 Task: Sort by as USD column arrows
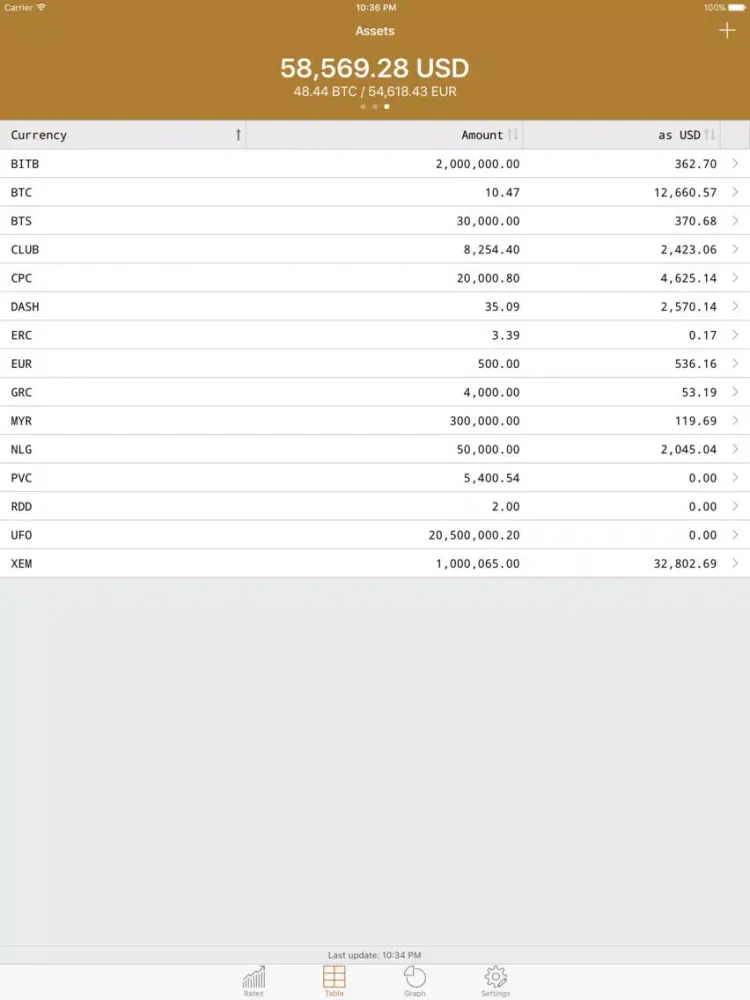click(x=710, y=135)
